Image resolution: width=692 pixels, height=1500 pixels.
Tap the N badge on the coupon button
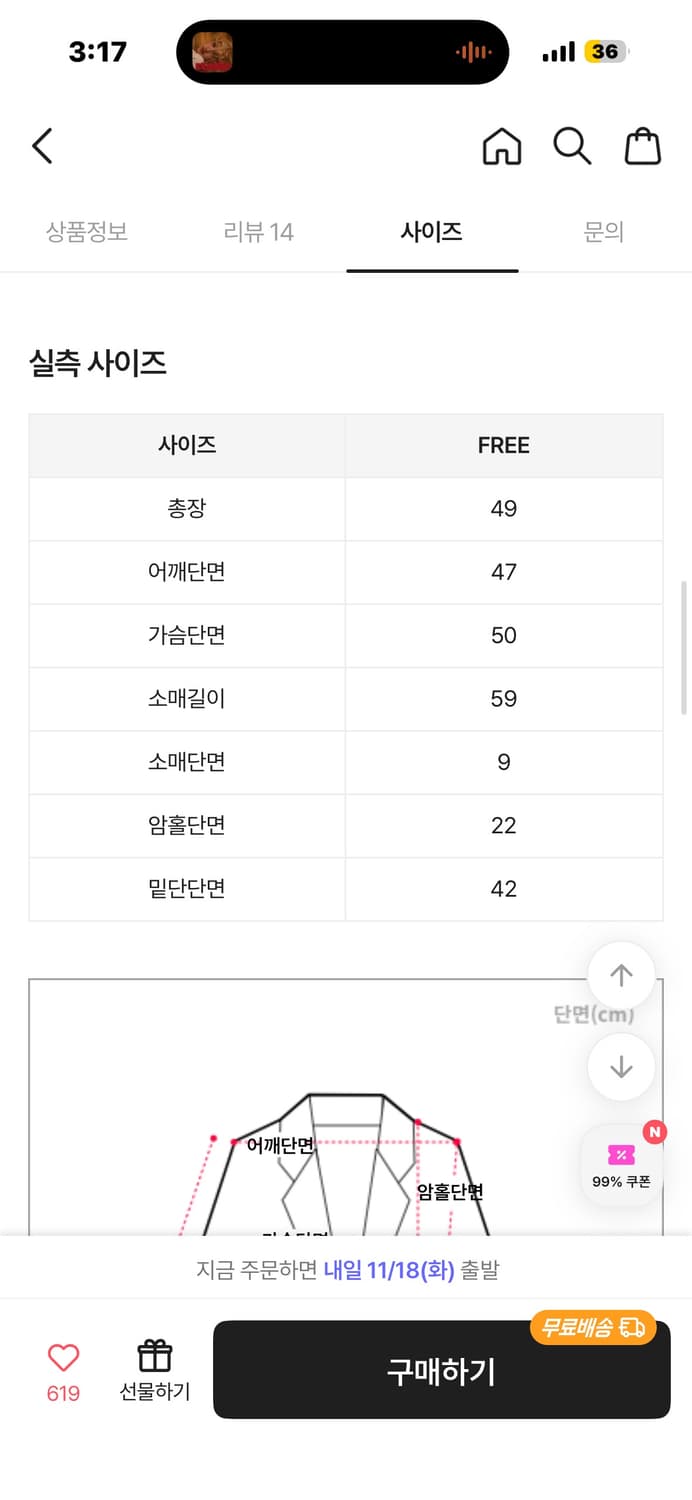pos(654,1131)
